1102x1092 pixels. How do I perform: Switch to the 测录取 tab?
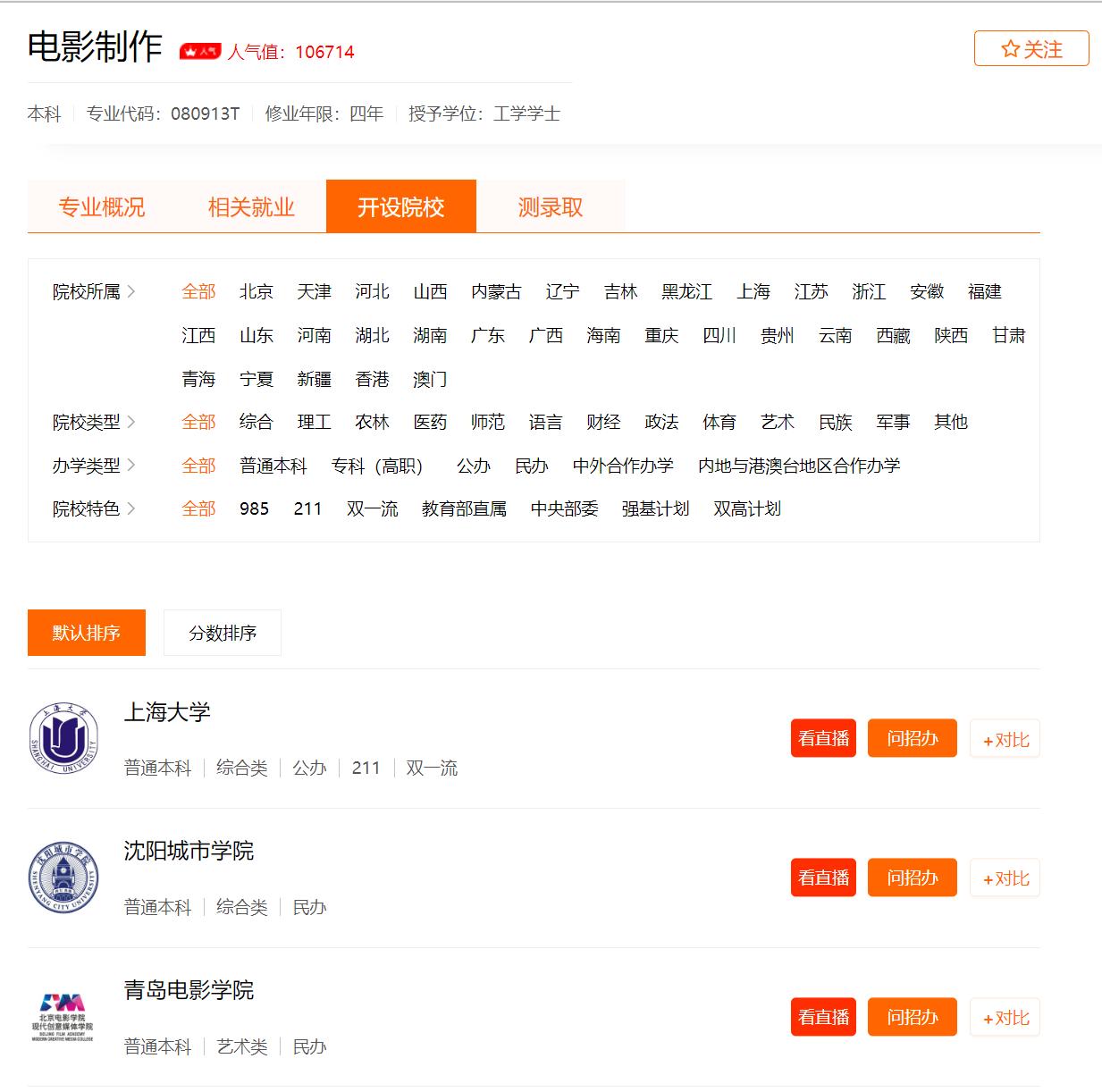[x=548, y=206]
